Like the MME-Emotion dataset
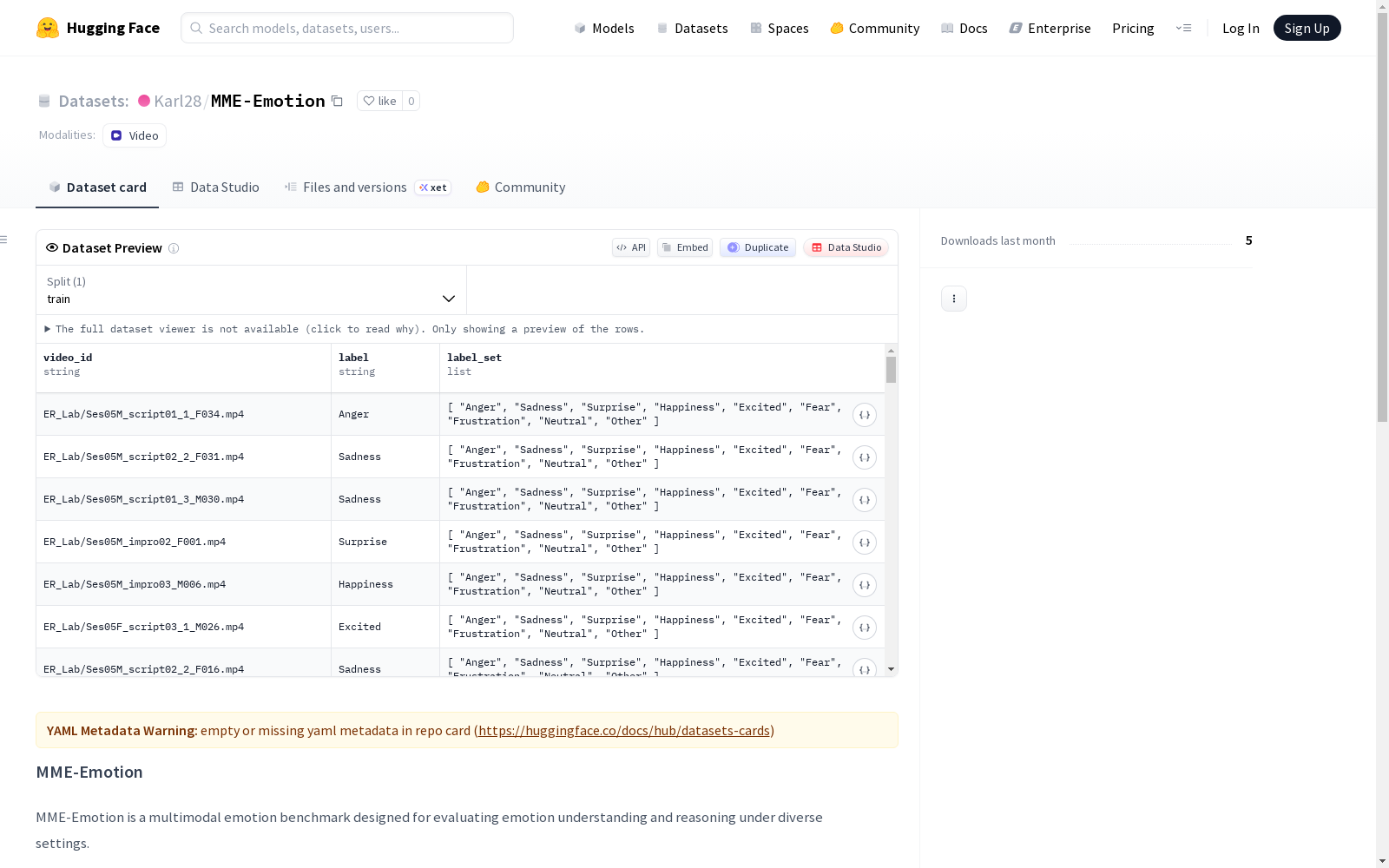 (379, 101)
